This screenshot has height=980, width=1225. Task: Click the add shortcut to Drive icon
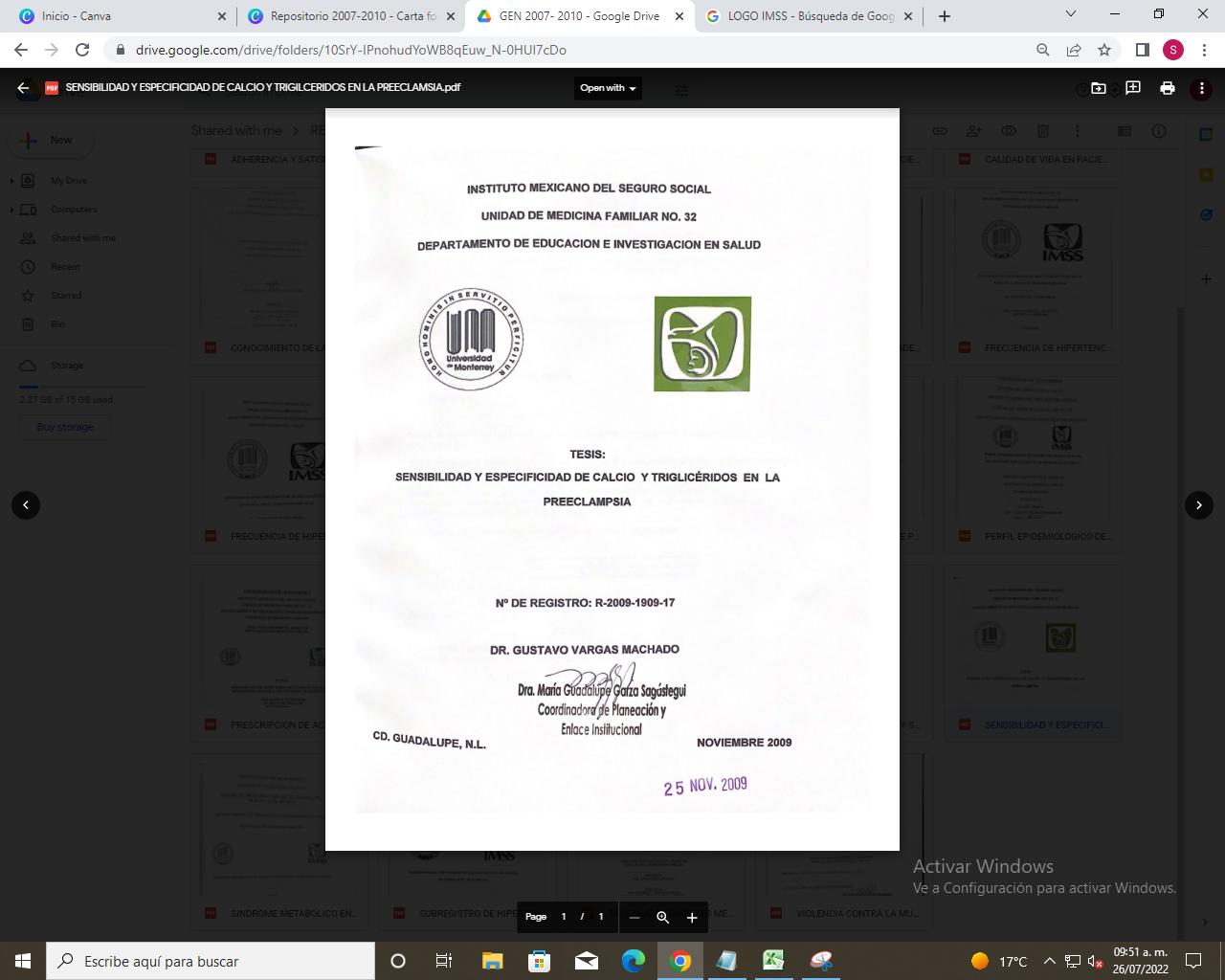coord(1099,88)
